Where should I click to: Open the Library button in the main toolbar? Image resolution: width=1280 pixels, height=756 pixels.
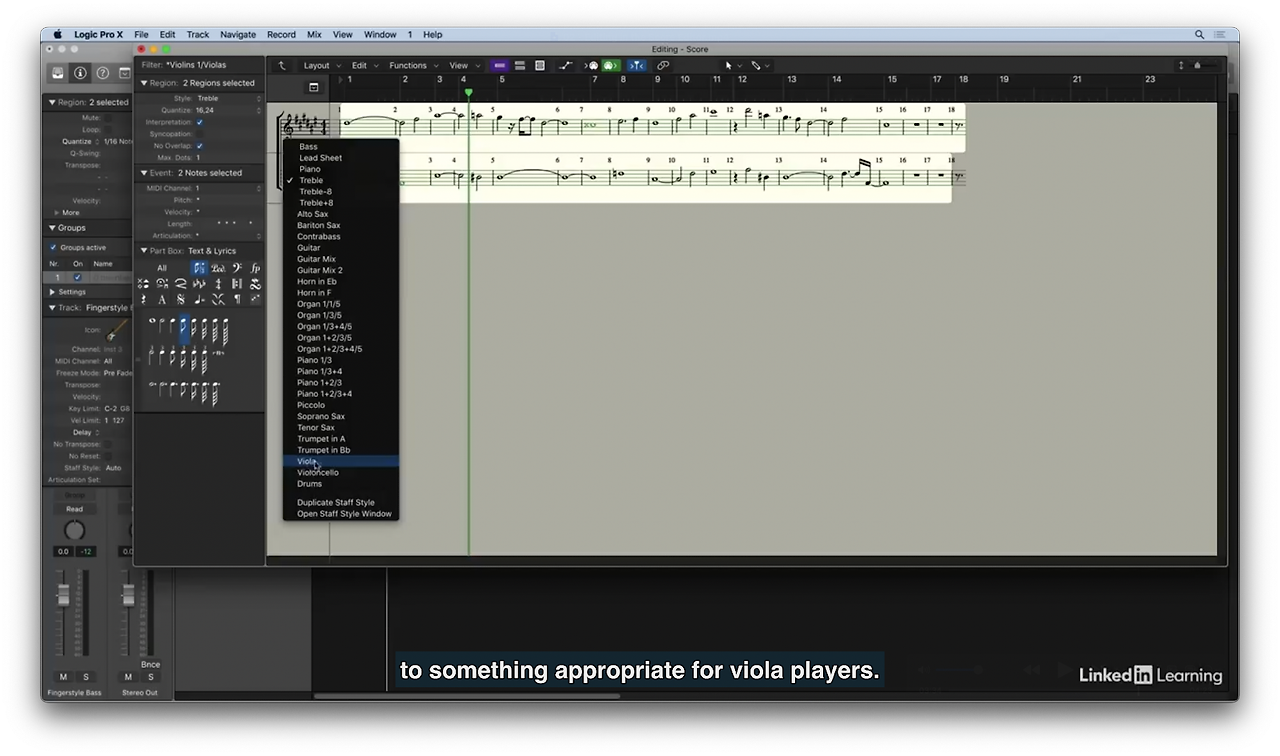coord(59,73)
